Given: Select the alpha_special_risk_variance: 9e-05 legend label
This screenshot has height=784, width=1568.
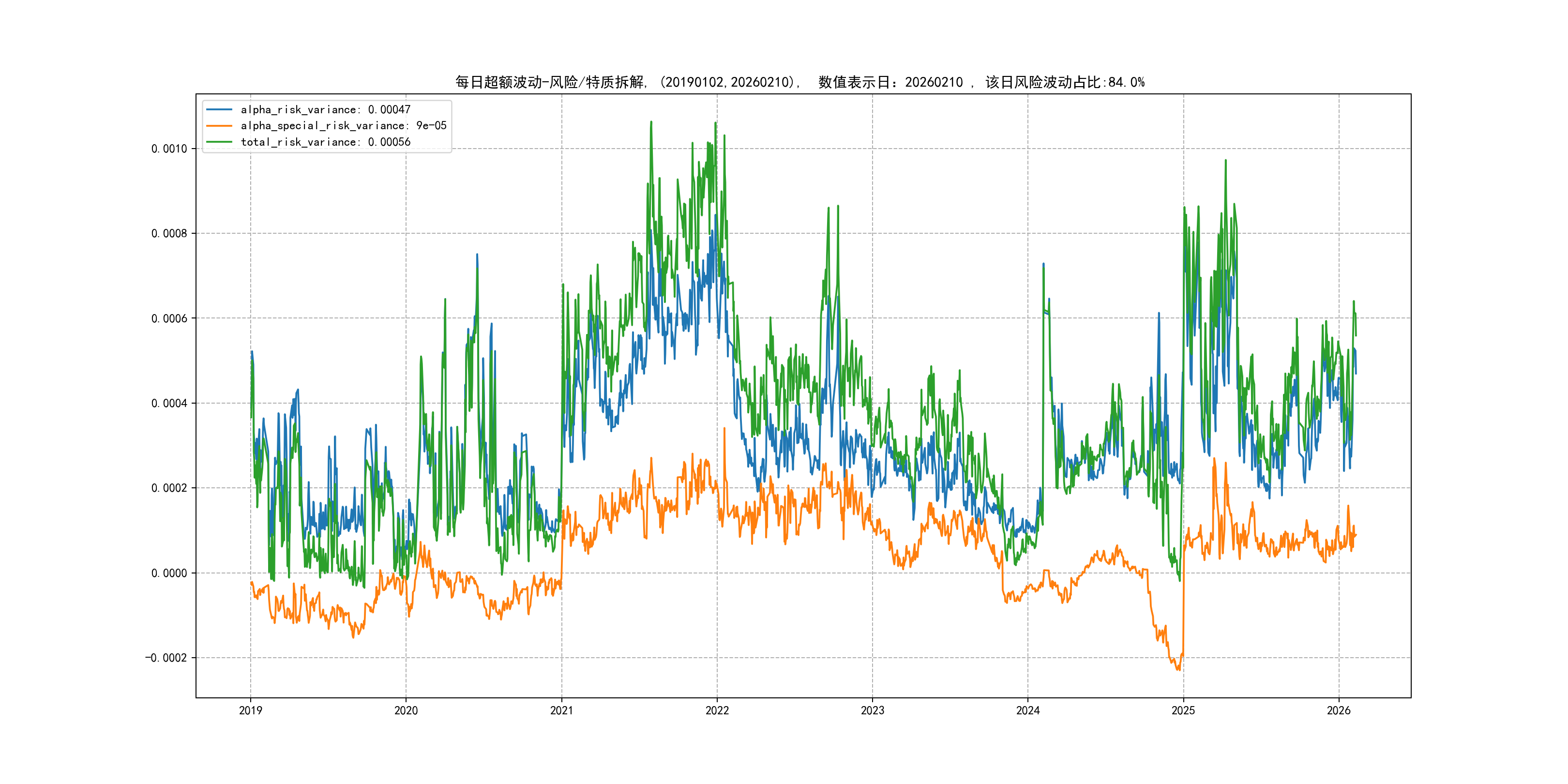Looking at the screenshot, I should click(343, 125).
